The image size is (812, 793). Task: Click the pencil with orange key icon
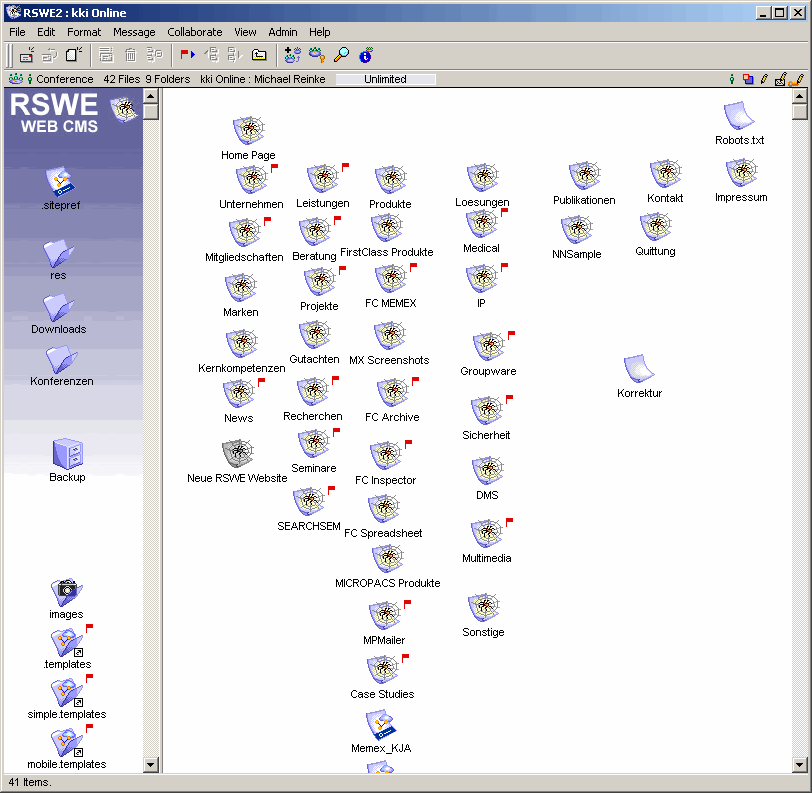click(796, 79)
